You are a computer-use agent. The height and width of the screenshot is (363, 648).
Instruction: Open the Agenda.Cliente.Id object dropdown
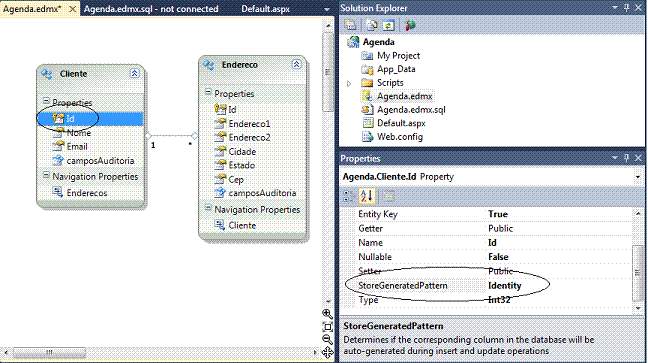point(638,177)
